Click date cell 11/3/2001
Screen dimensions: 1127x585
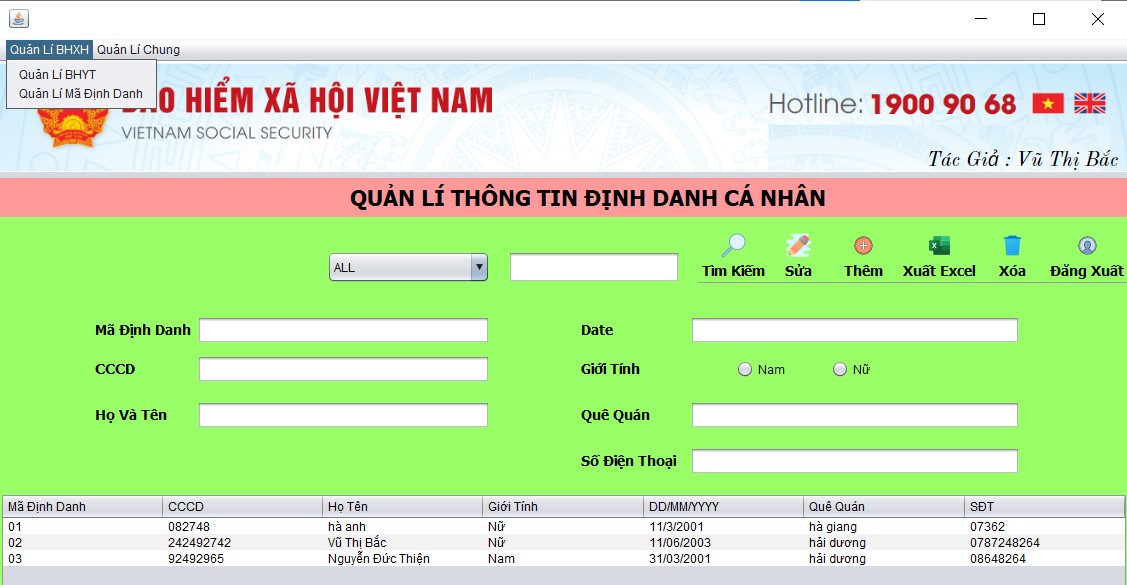[723, 527]
